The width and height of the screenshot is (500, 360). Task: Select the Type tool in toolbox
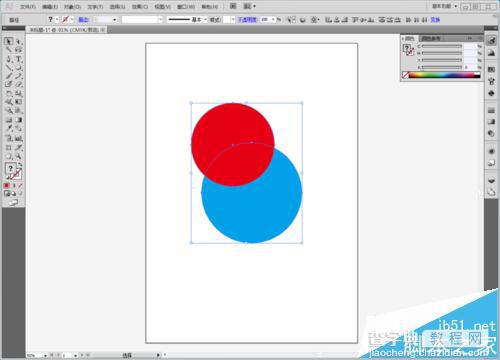(19, 59)
